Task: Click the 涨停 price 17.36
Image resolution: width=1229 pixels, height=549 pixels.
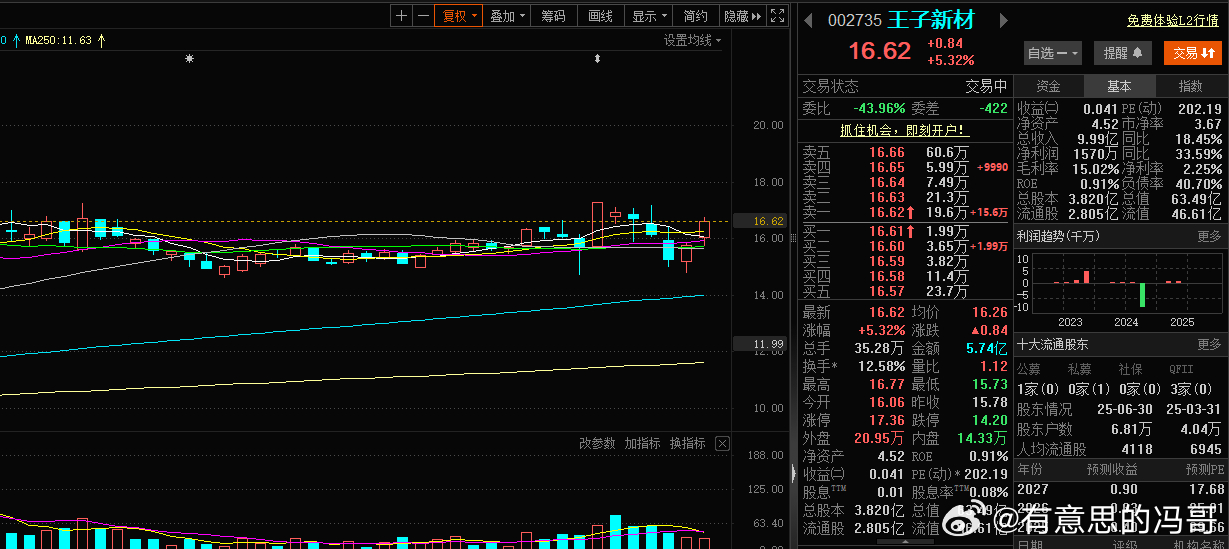Action: pyautogui.click(x=887, y=420)
